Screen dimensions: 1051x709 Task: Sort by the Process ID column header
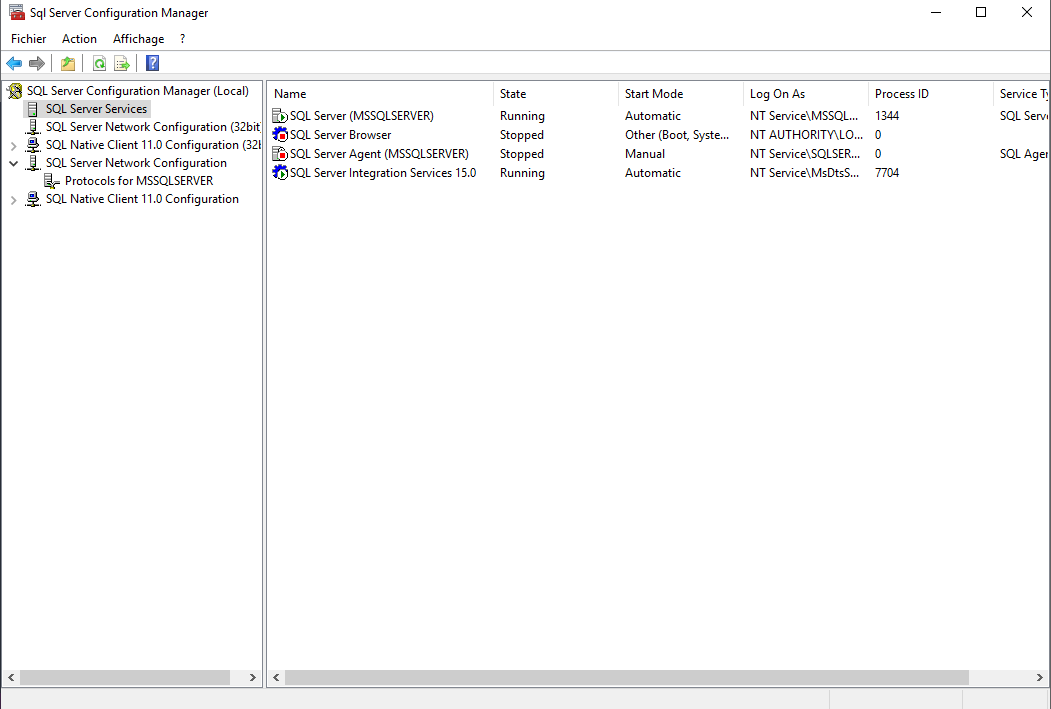tap(930, 94)
